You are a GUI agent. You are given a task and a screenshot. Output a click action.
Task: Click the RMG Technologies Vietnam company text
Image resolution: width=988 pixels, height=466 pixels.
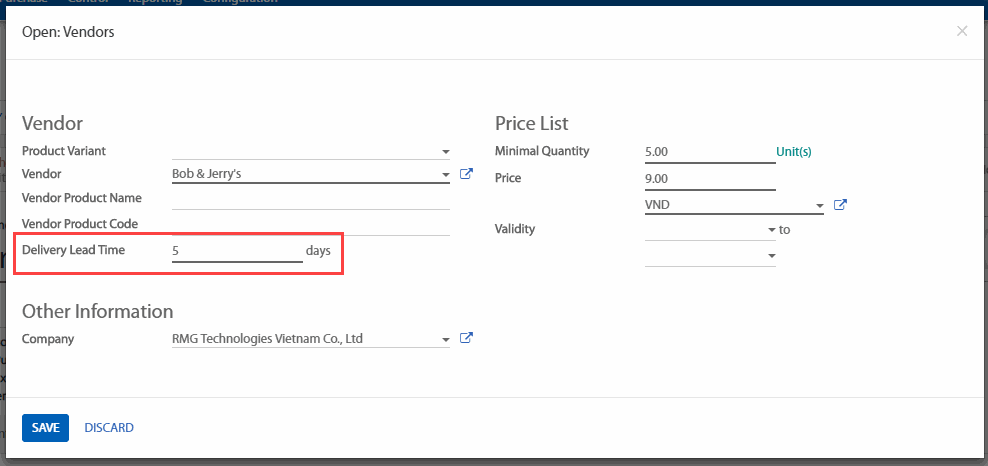coord(267,339)
